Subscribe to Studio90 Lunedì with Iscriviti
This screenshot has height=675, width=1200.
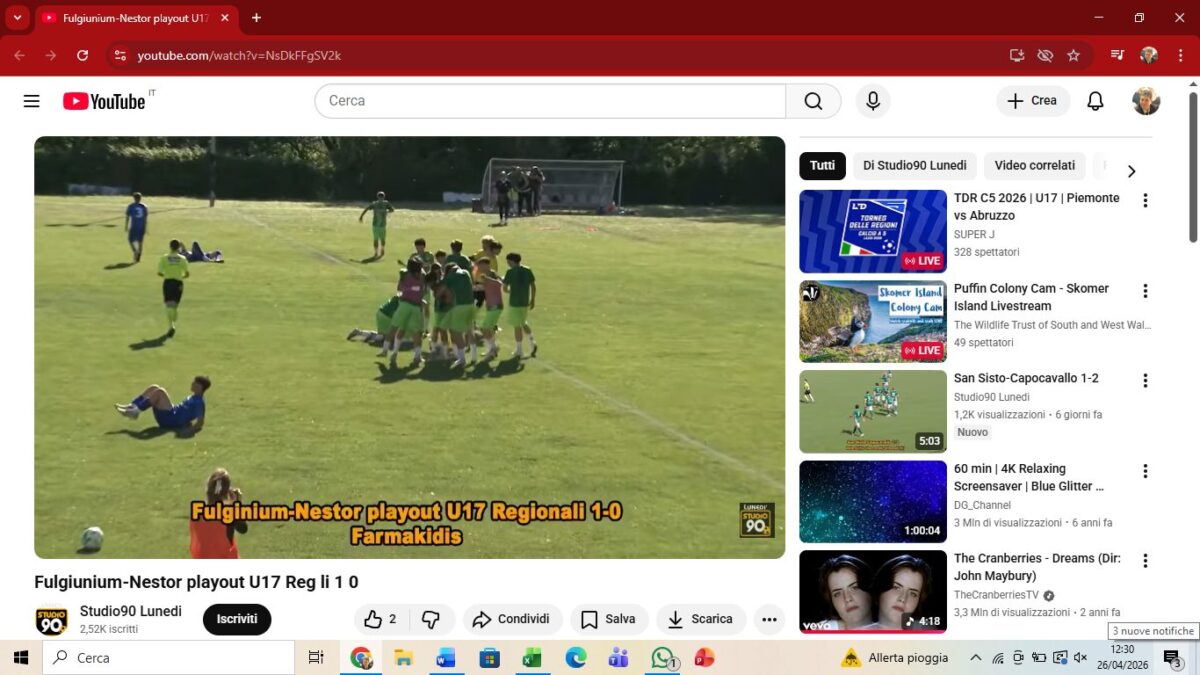237,619
